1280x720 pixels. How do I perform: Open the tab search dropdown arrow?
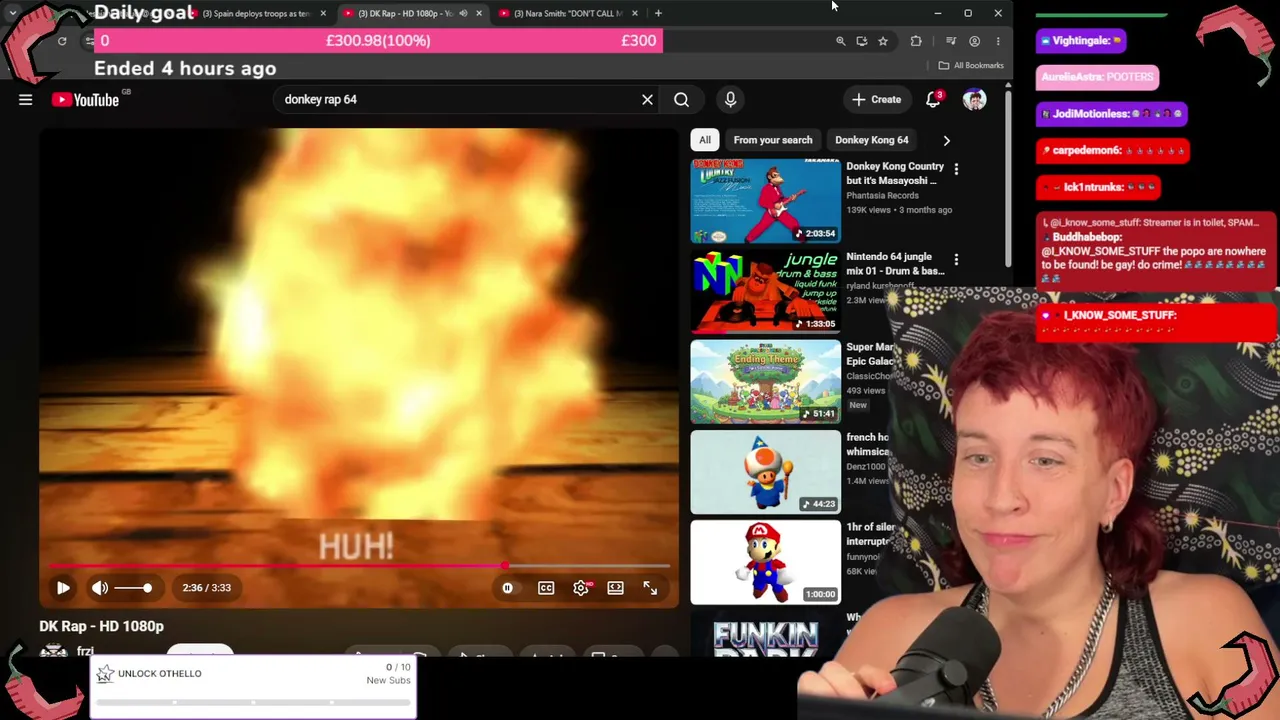pos(13,13)
